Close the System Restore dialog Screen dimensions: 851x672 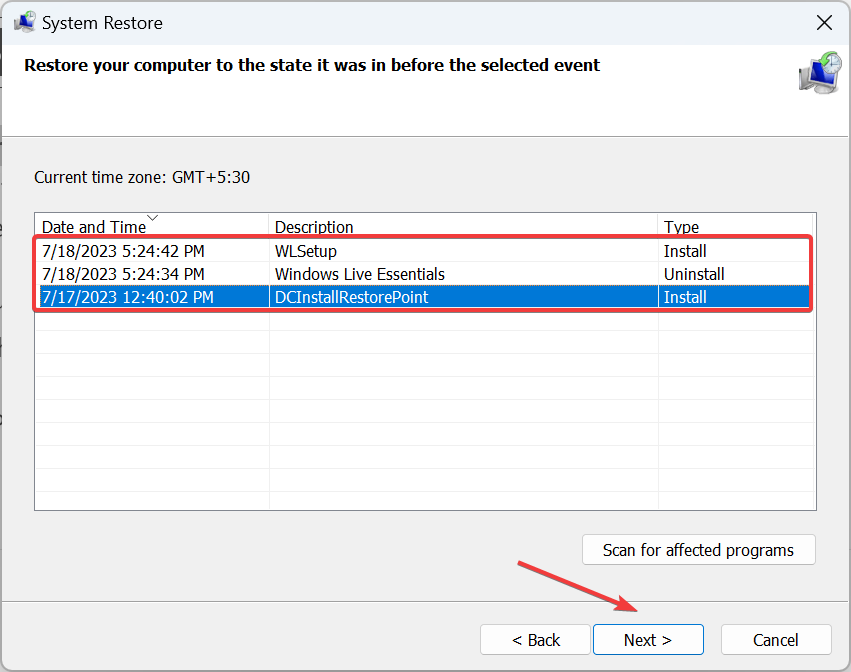coord(824,23)
